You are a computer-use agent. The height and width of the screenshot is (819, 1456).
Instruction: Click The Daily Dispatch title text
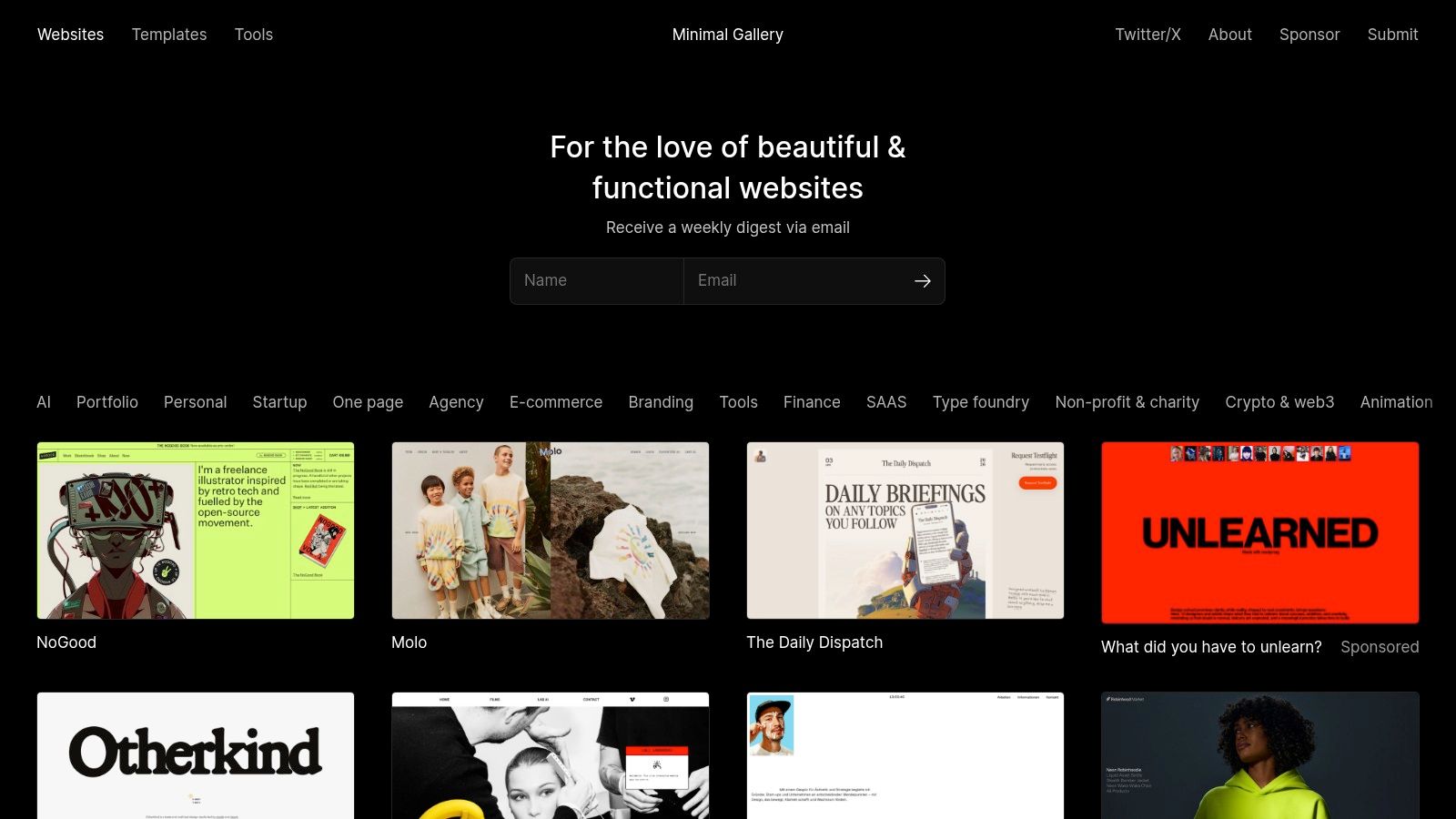click(814, 642)
